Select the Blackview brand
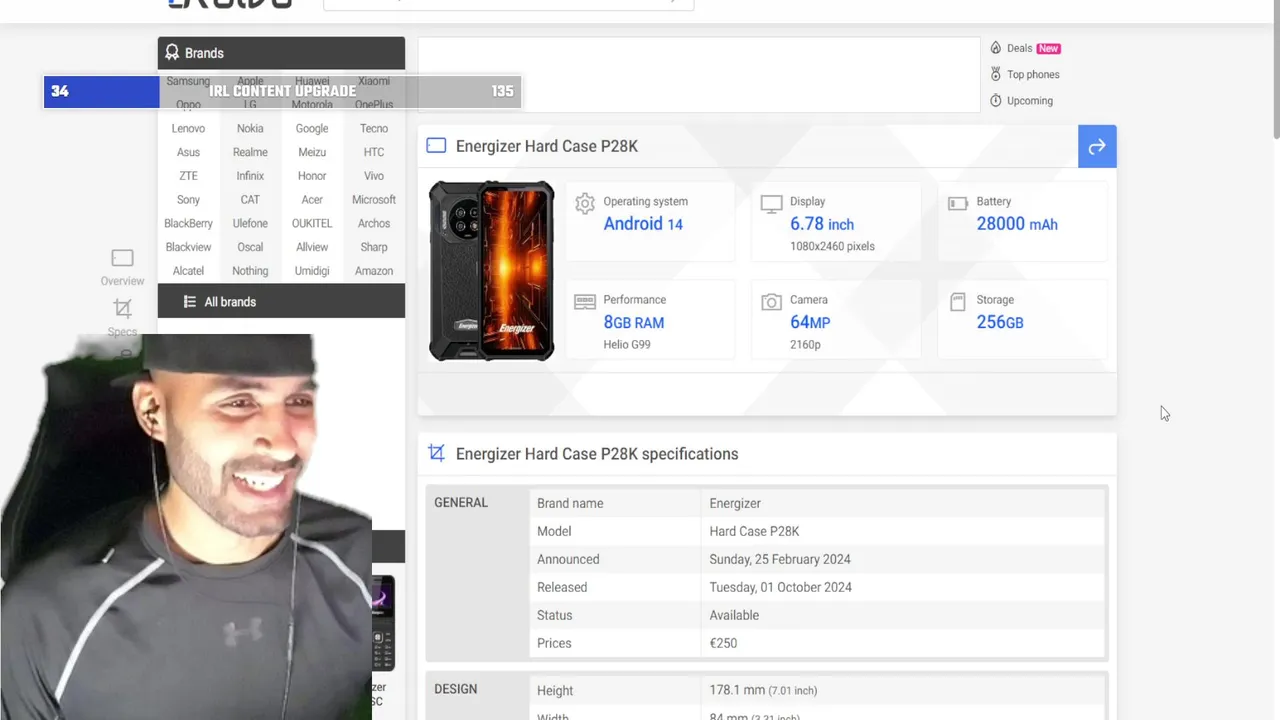This screenshot has height=720, width=1280. pyautogui.click(x=188, y=247)
